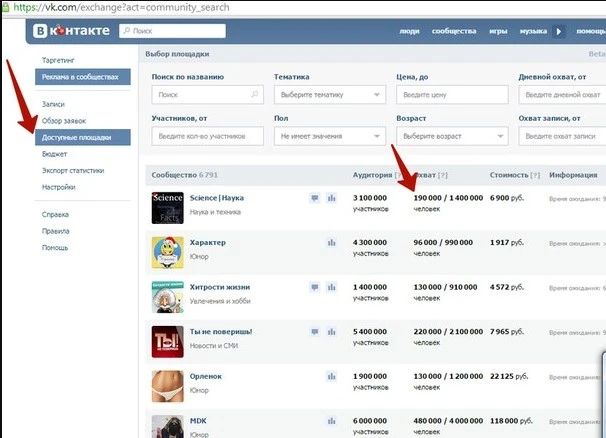Go to Бюджет in the sidebar
Image resolution: width=606 pixels, height=438 pixels.
pos(54,154)
